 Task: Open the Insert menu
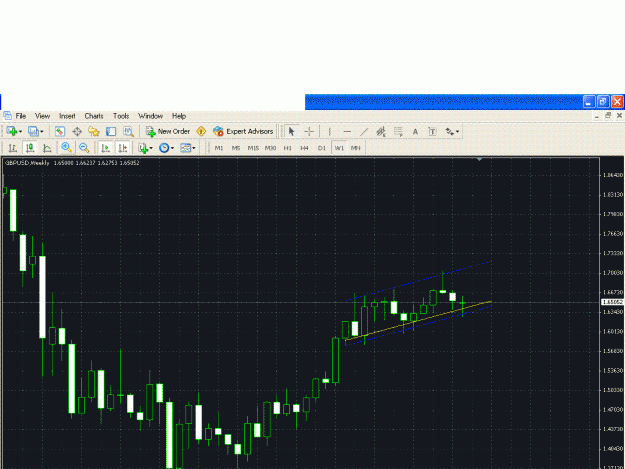click(67, 116)
